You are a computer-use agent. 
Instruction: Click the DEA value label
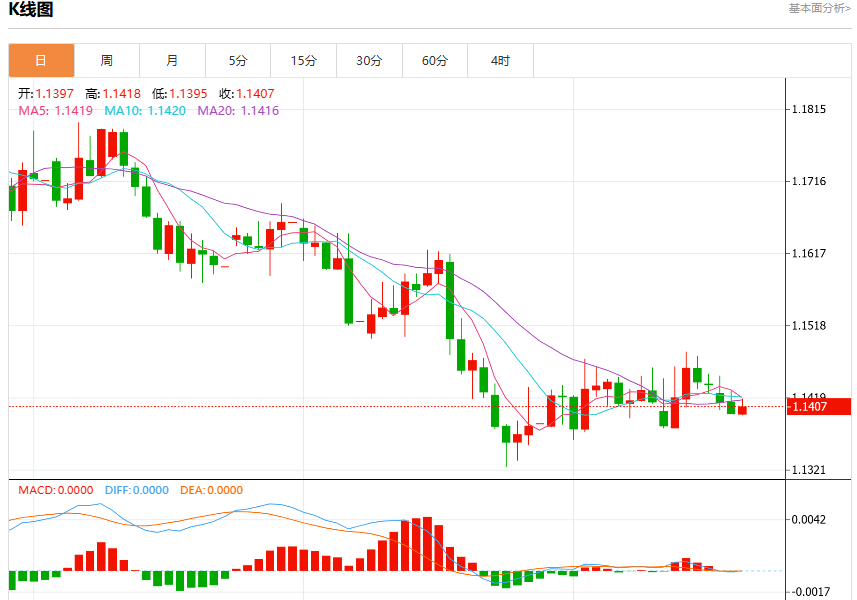click(x=212, y=490)
